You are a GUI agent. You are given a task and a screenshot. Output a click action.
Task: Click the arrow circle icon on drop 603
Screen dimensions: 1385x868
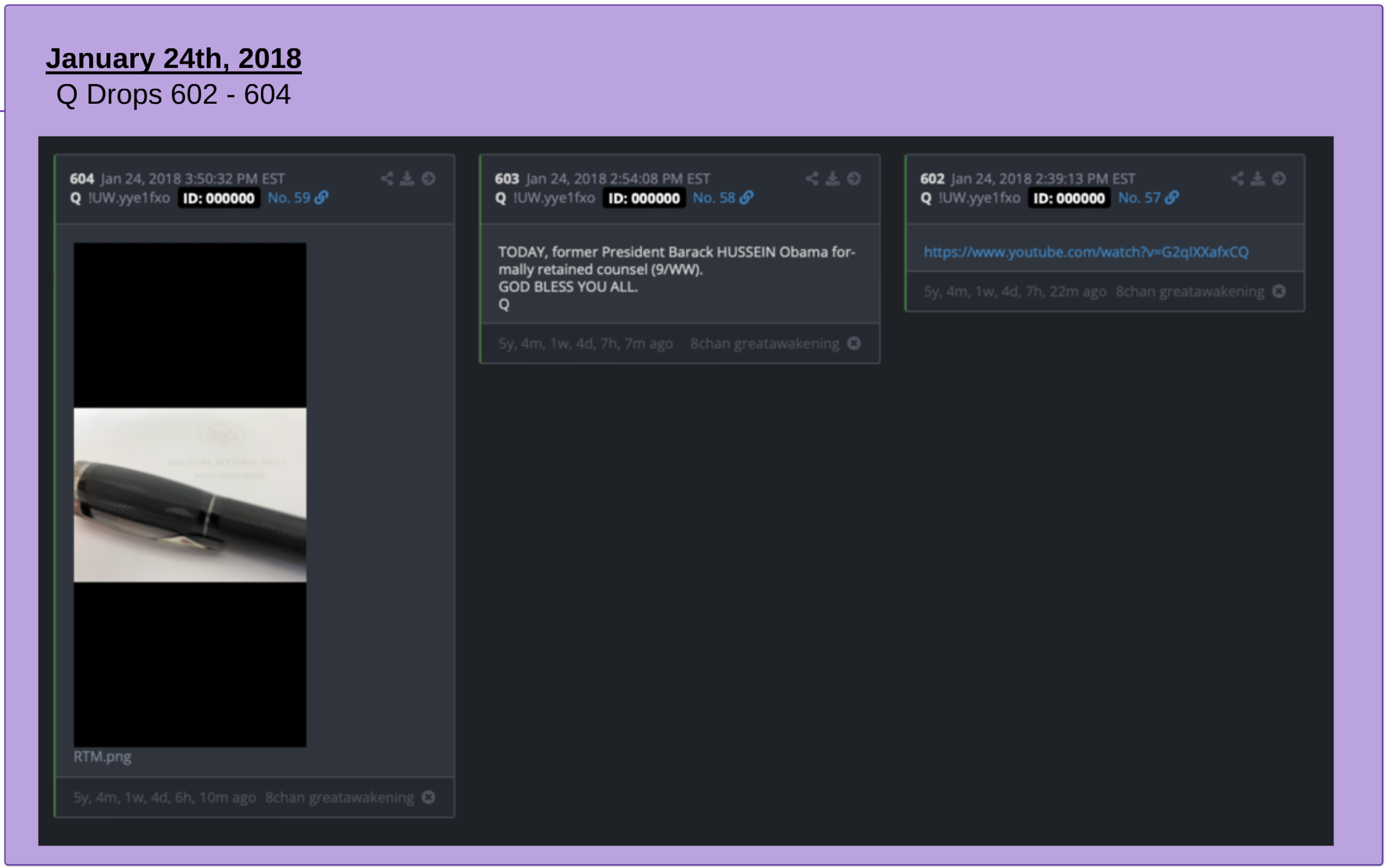854,178
